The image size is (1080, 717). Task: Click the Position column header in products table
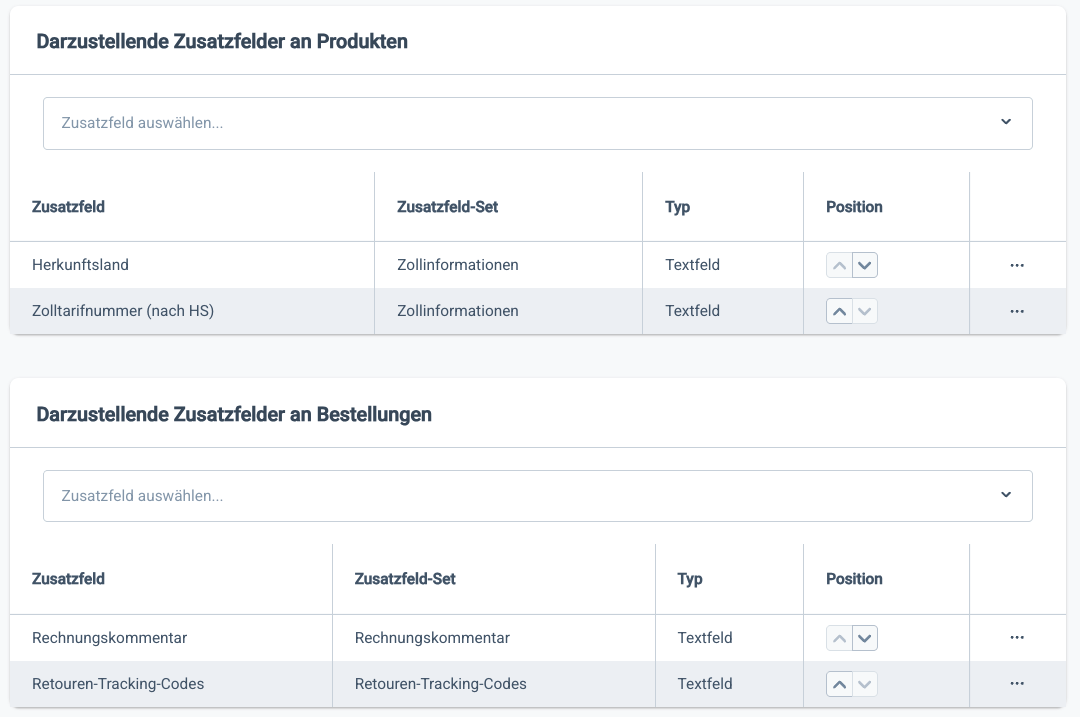[x=854, y=207]
